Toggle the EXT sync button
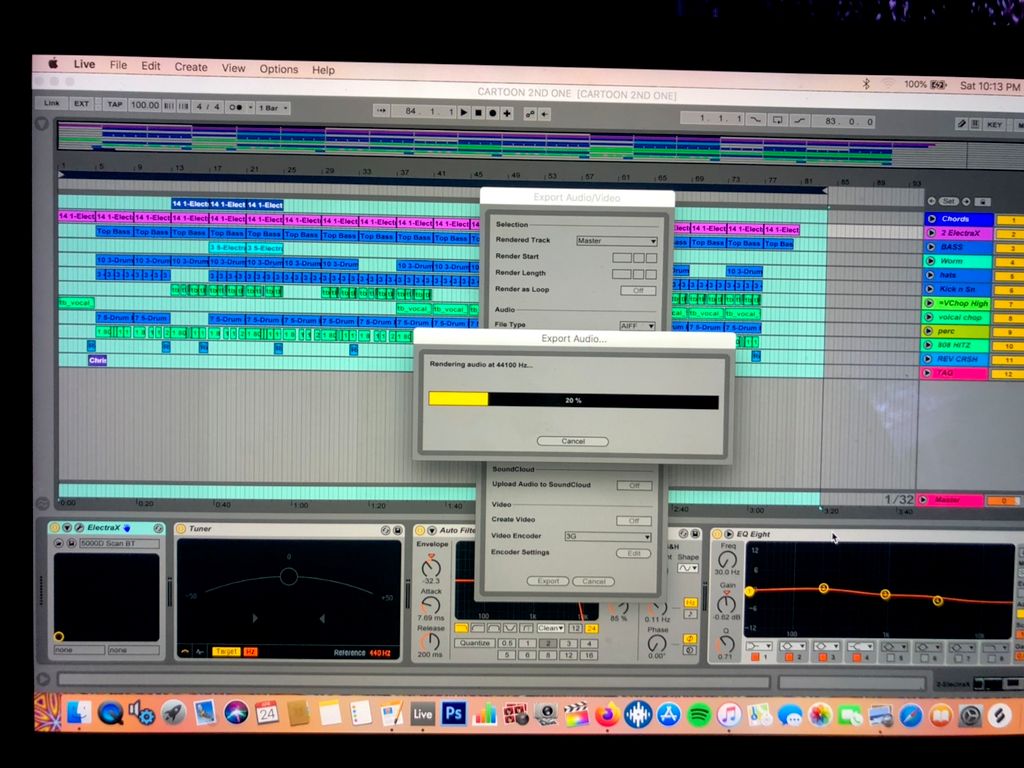 (81, 104)
